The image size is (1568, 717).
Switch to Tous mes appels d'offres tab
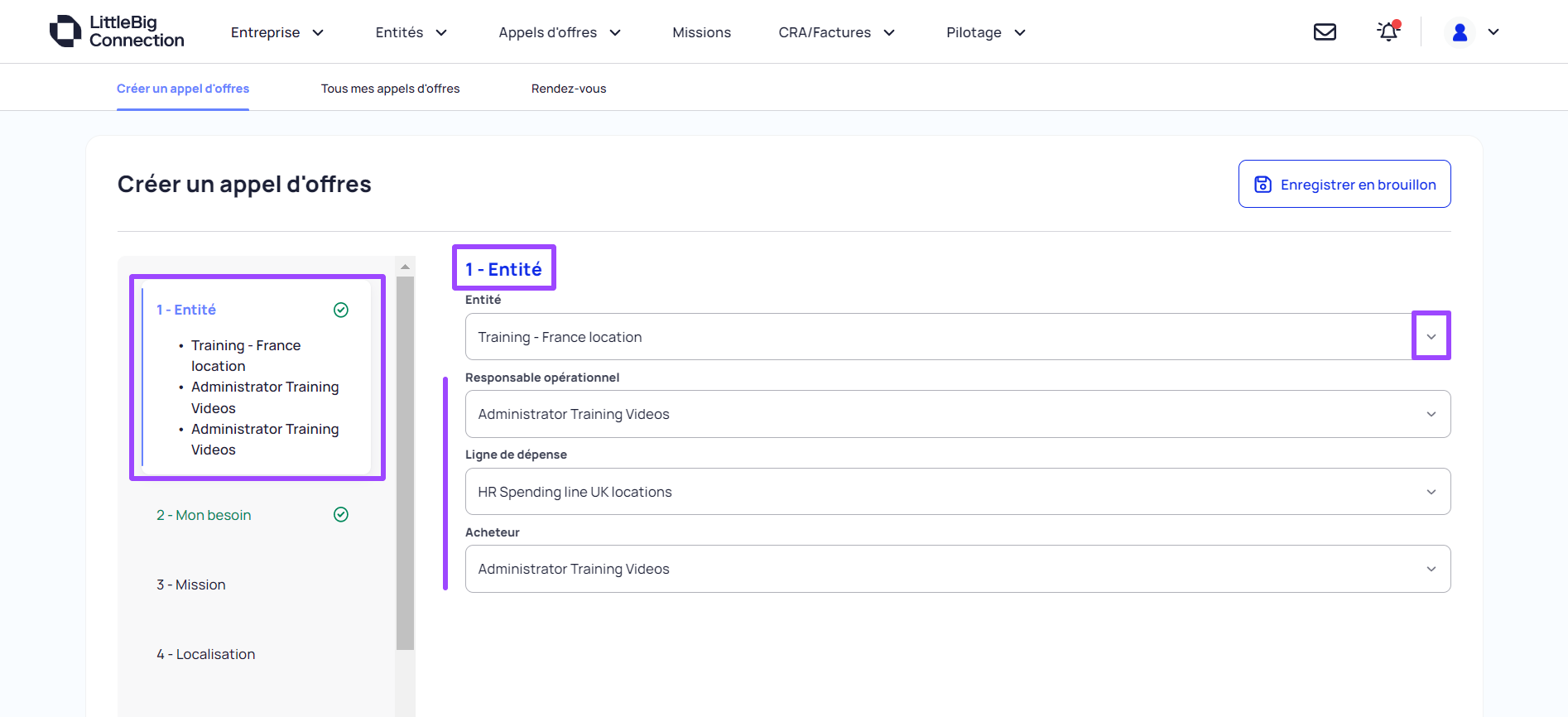click(x=390, y=89)
